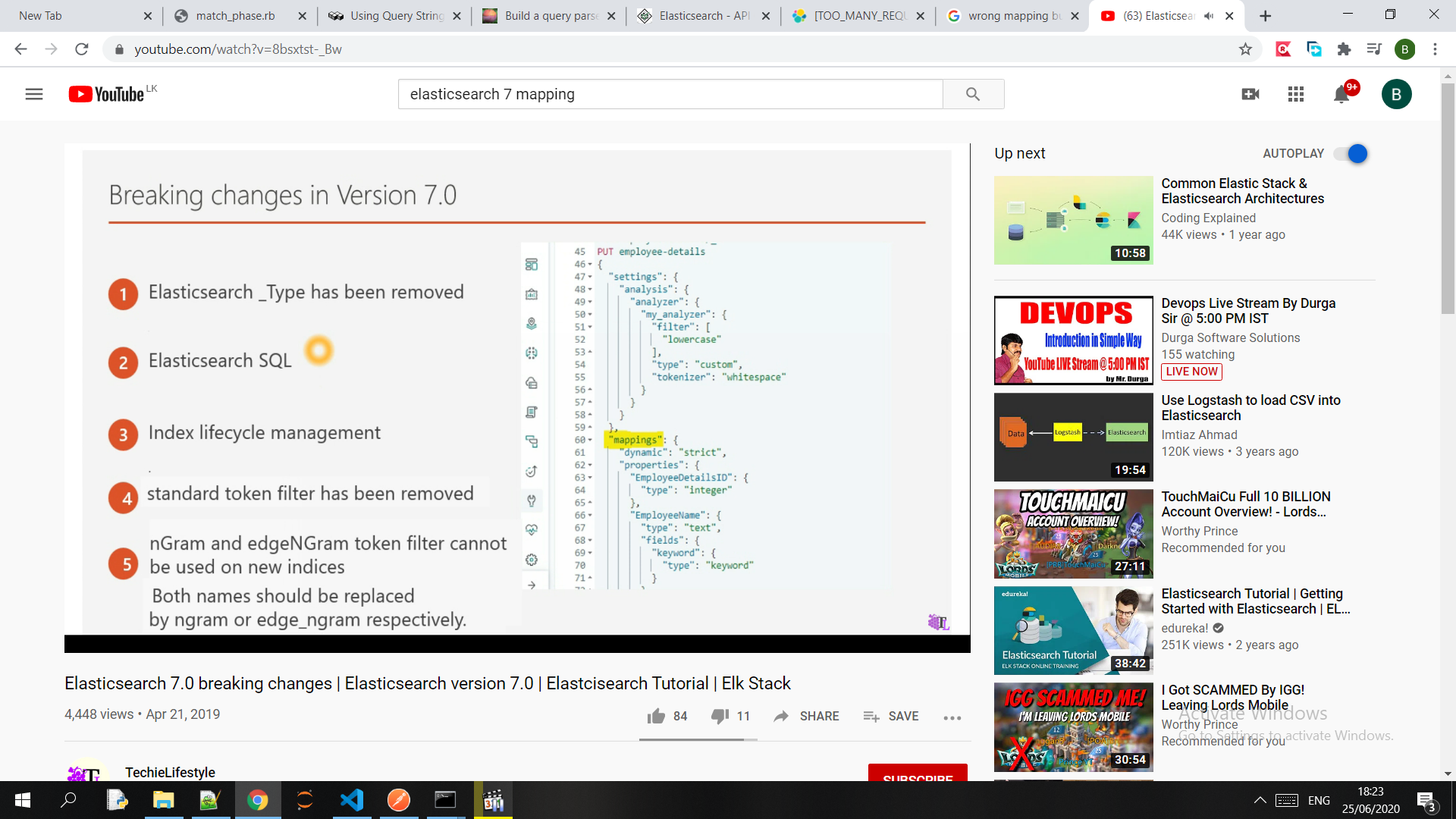Screen dimensions: 1456x819
Task: Close the match_phase.rb tab
Action: pyautogui.click(x=303, y=16)
